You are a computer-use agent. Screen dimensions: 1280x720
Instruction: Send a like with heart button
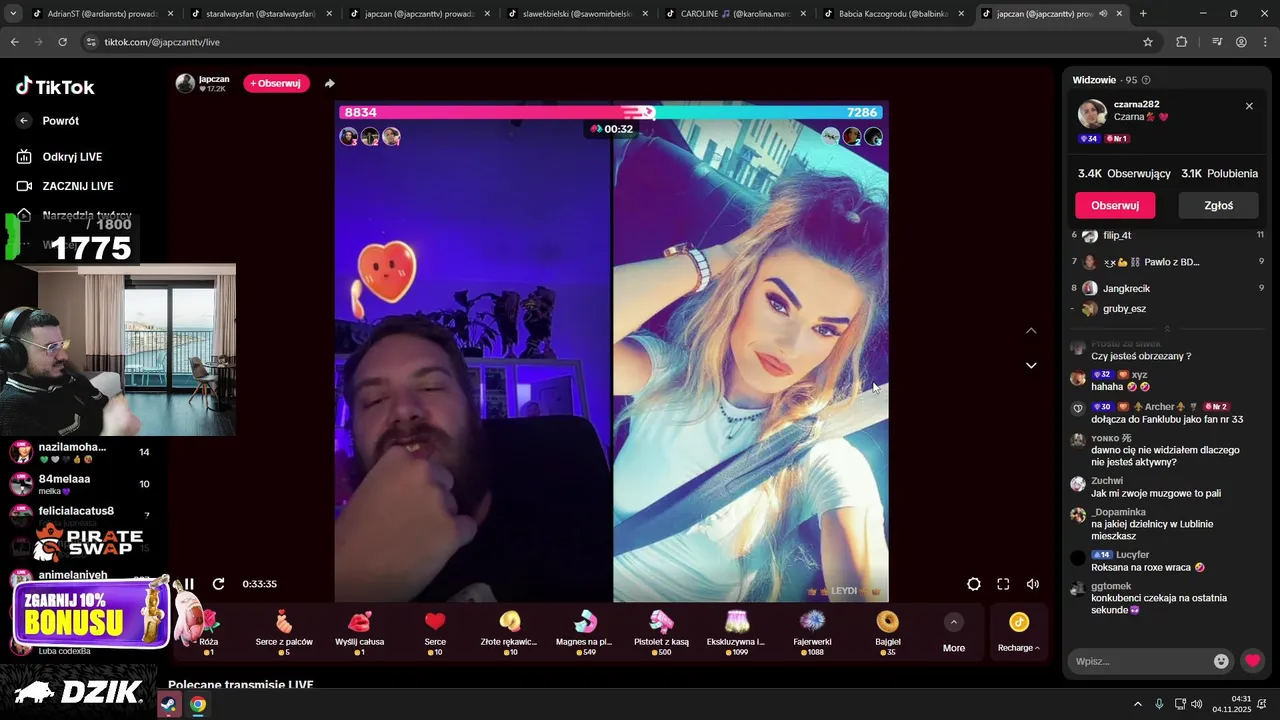pos(1252,661)
